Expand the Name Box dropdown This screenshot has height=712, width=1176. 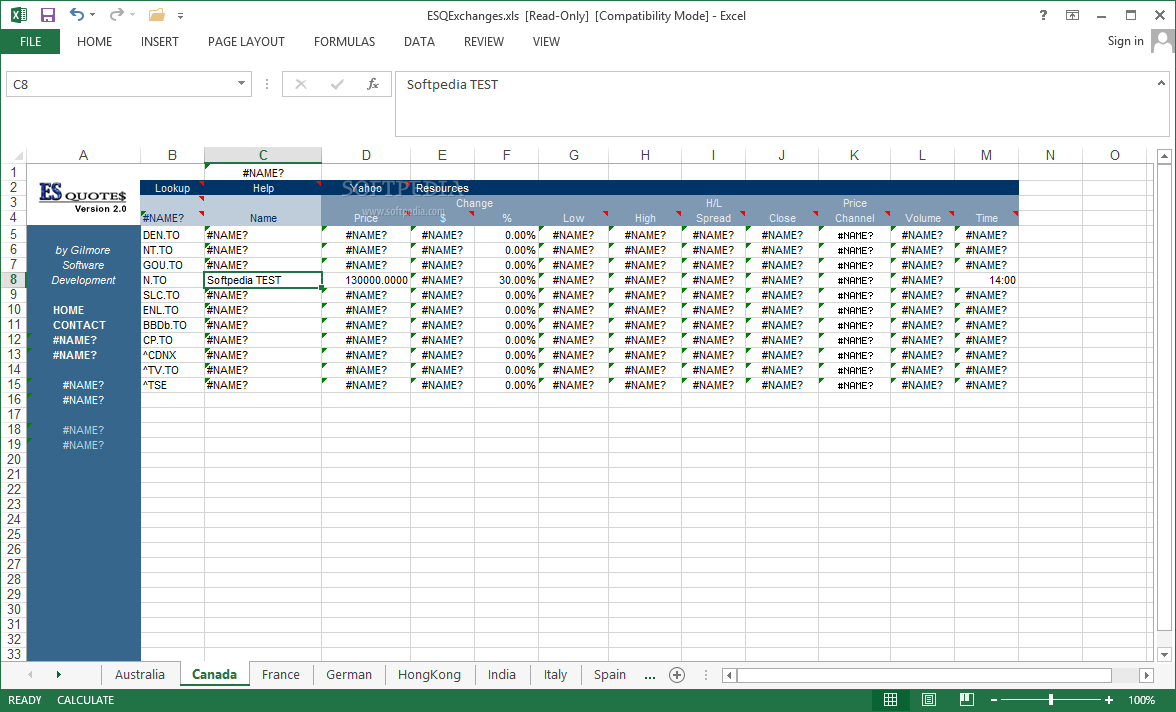pos(242,84)
